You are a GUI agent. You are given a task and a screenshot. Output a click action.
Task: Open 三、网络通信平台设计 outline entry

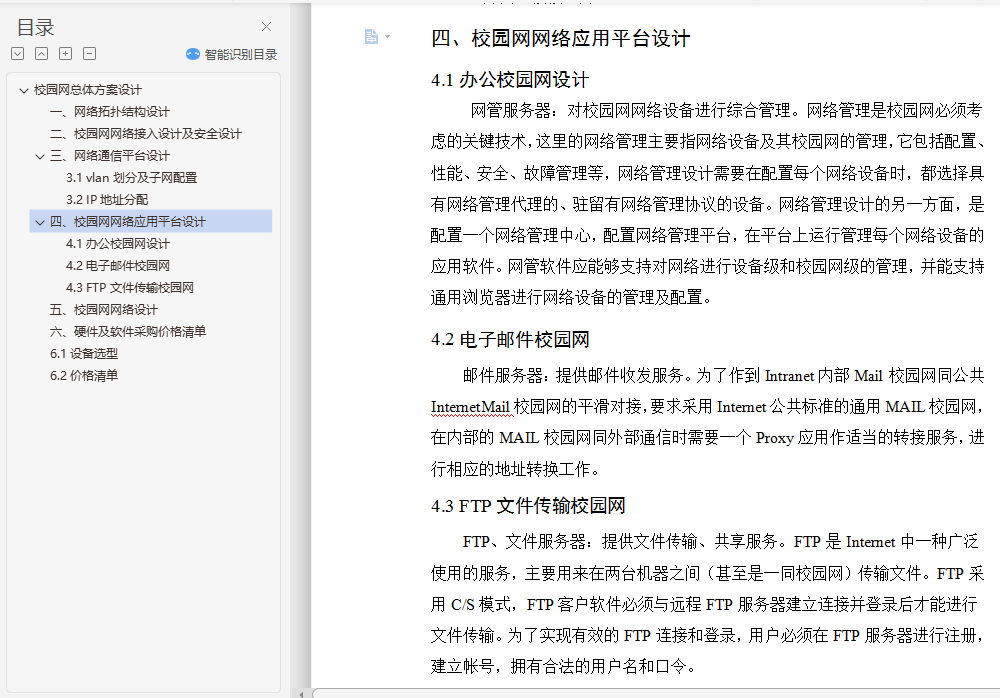coord(110,156)
